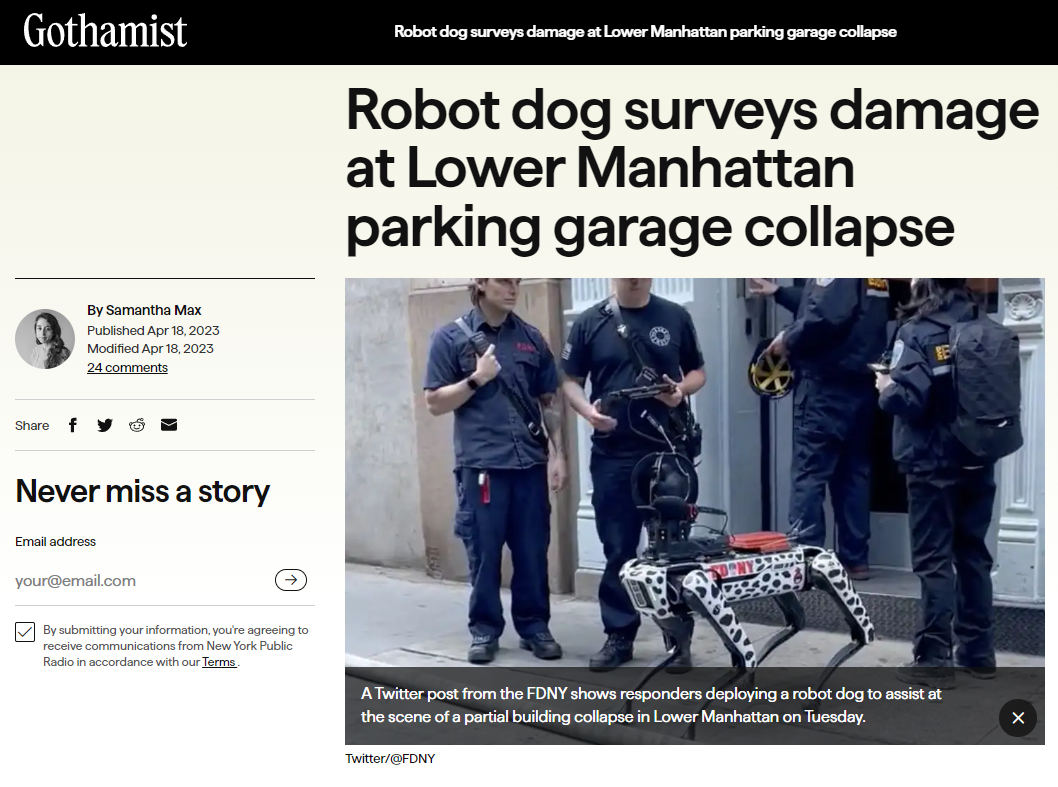The image size is (1058, 787).
Task: Open the Gothamist homepage logo
Action: tap(105, 31)
